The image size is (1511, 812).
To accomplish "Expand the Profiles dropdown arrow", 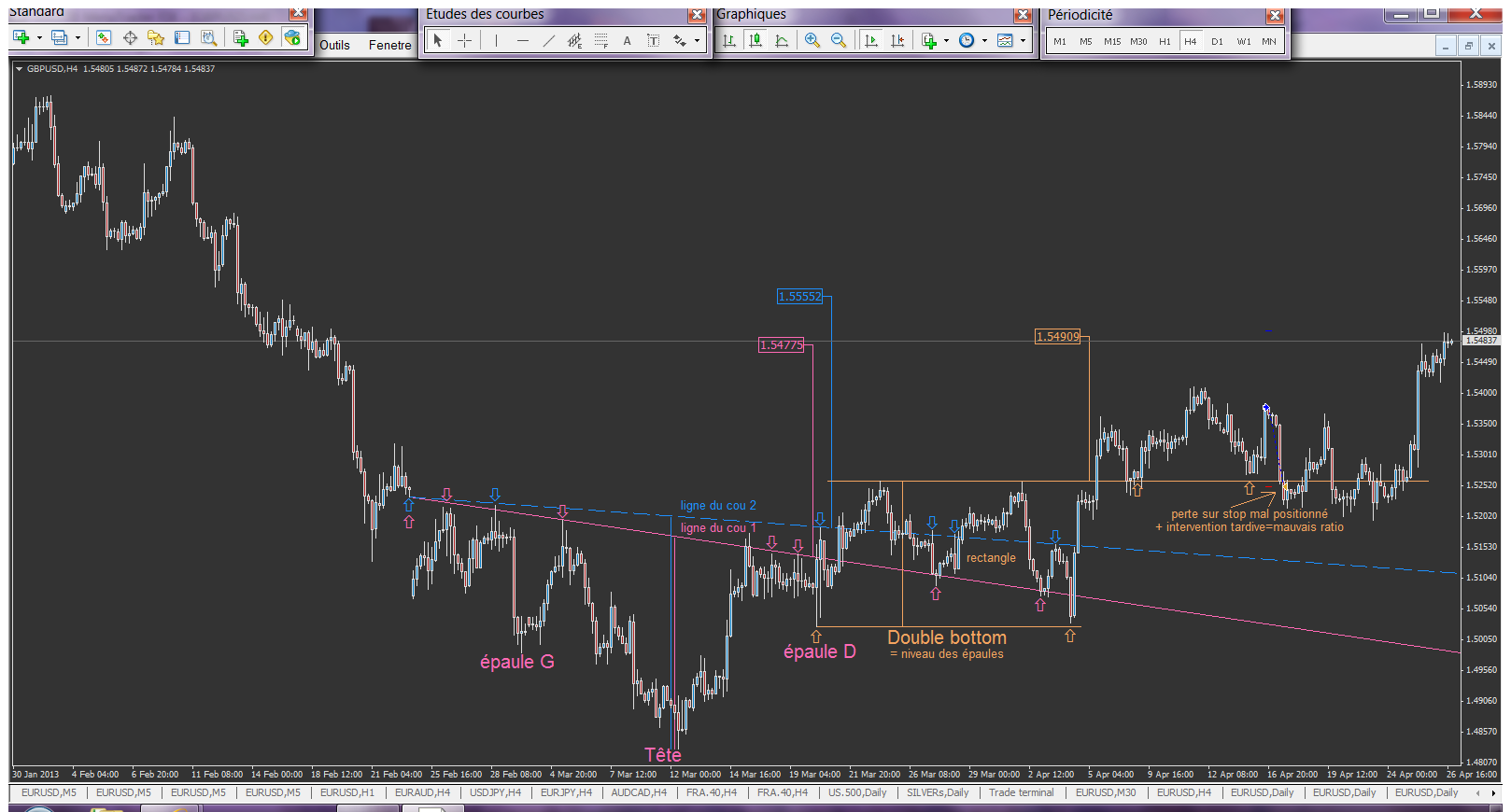I will pyautogui.click(x=78, y=37).
